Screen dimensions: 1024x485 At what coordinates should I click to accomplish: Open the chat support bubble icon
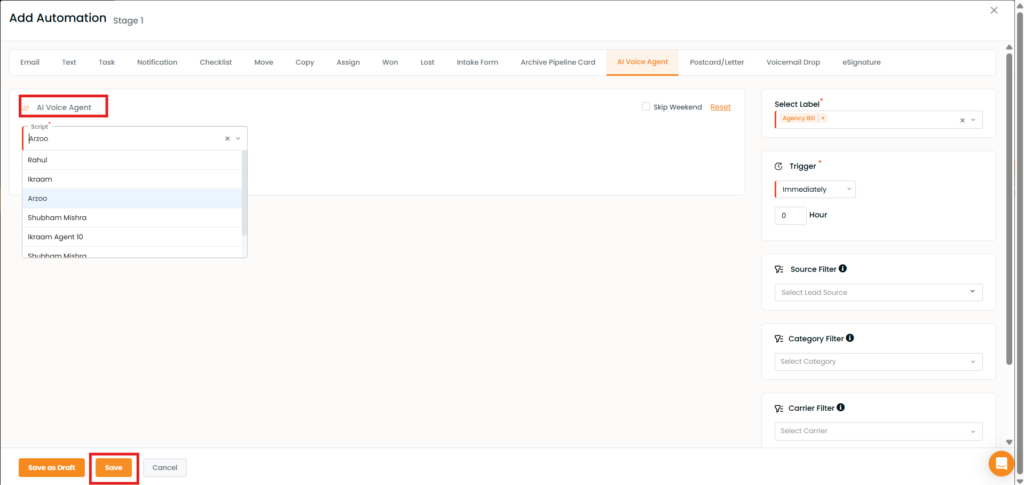1000,463
